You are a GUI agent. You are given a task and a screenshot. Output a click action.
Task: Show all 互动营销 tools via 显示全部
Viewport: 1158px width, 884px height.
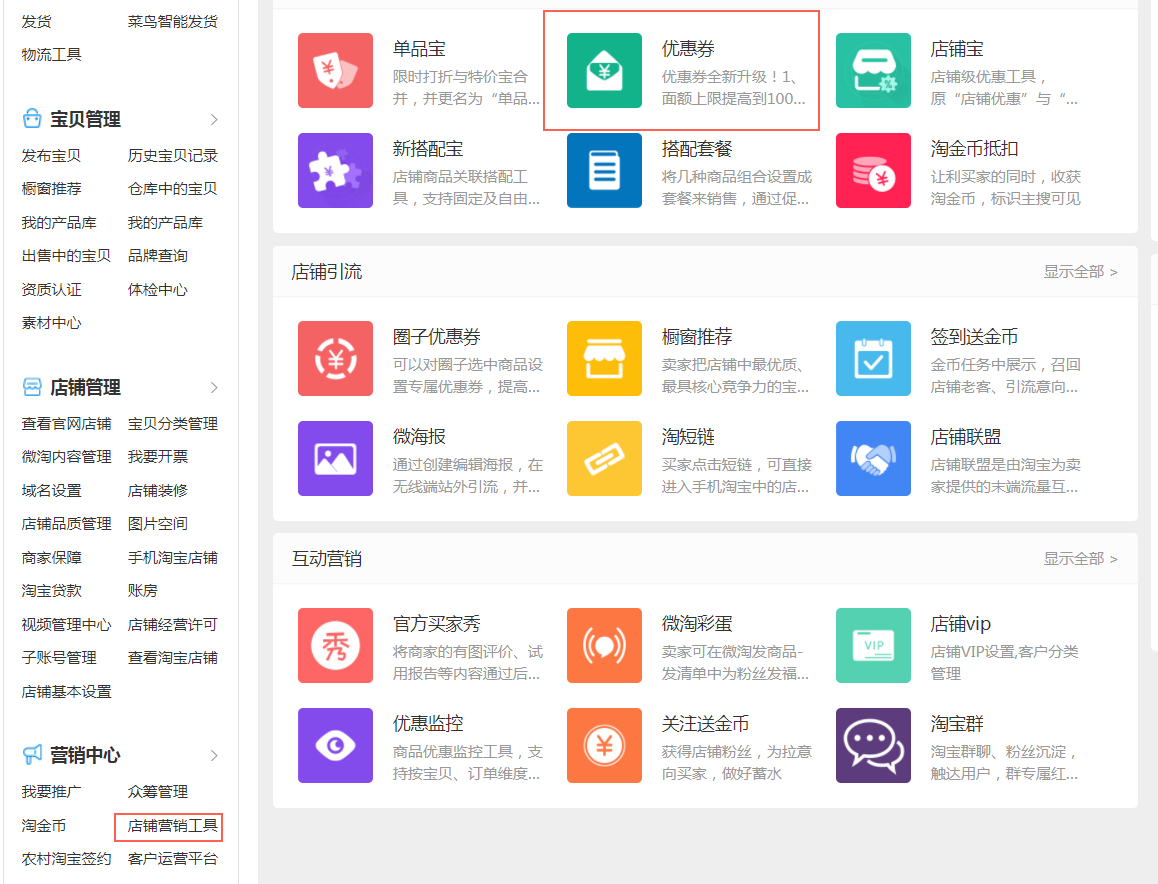point(1080,559)
